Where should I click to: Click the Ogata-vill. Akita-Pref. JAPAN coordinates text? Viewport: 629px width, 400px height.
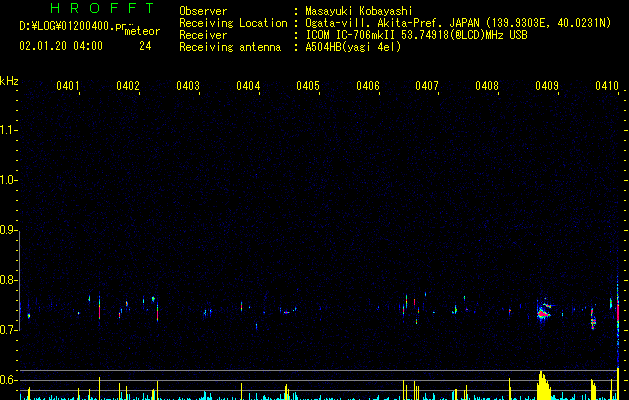[458, 23]
